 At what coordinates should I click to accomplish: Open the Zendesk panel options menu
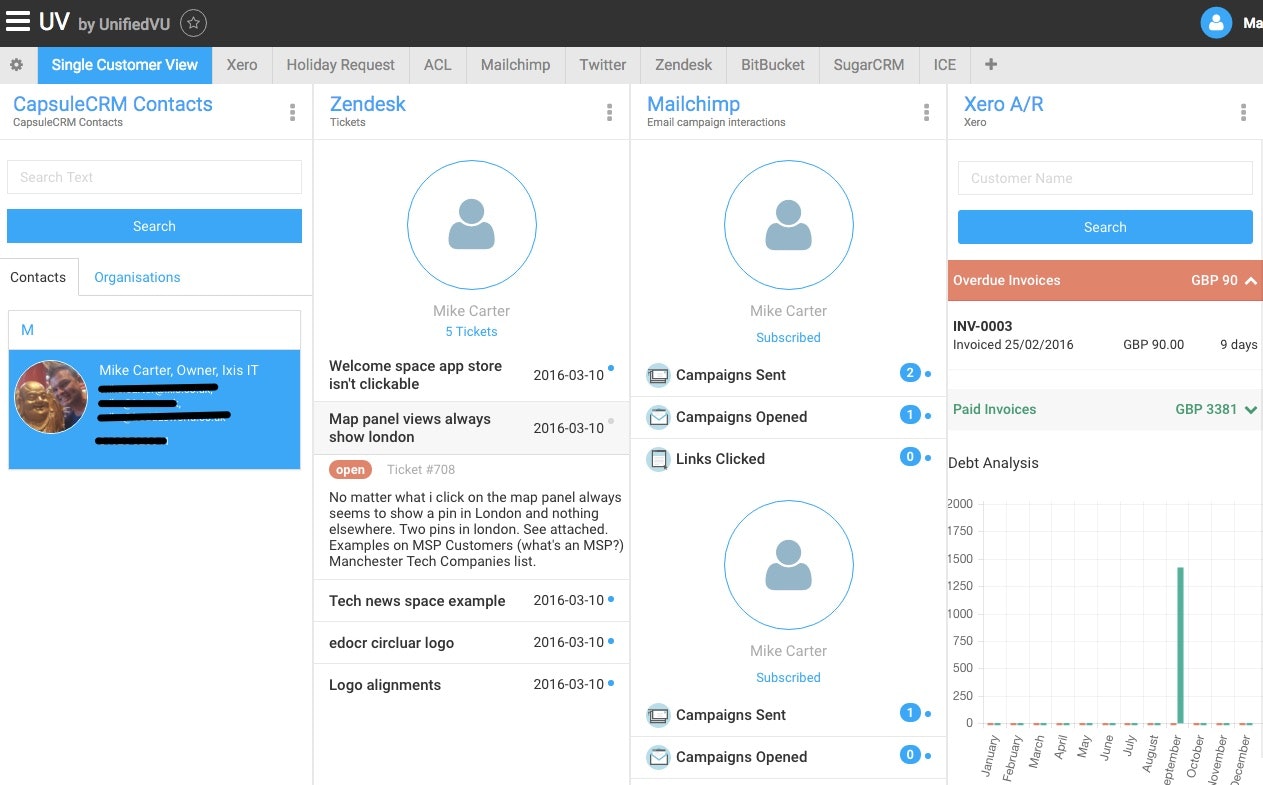pos(609,113)
